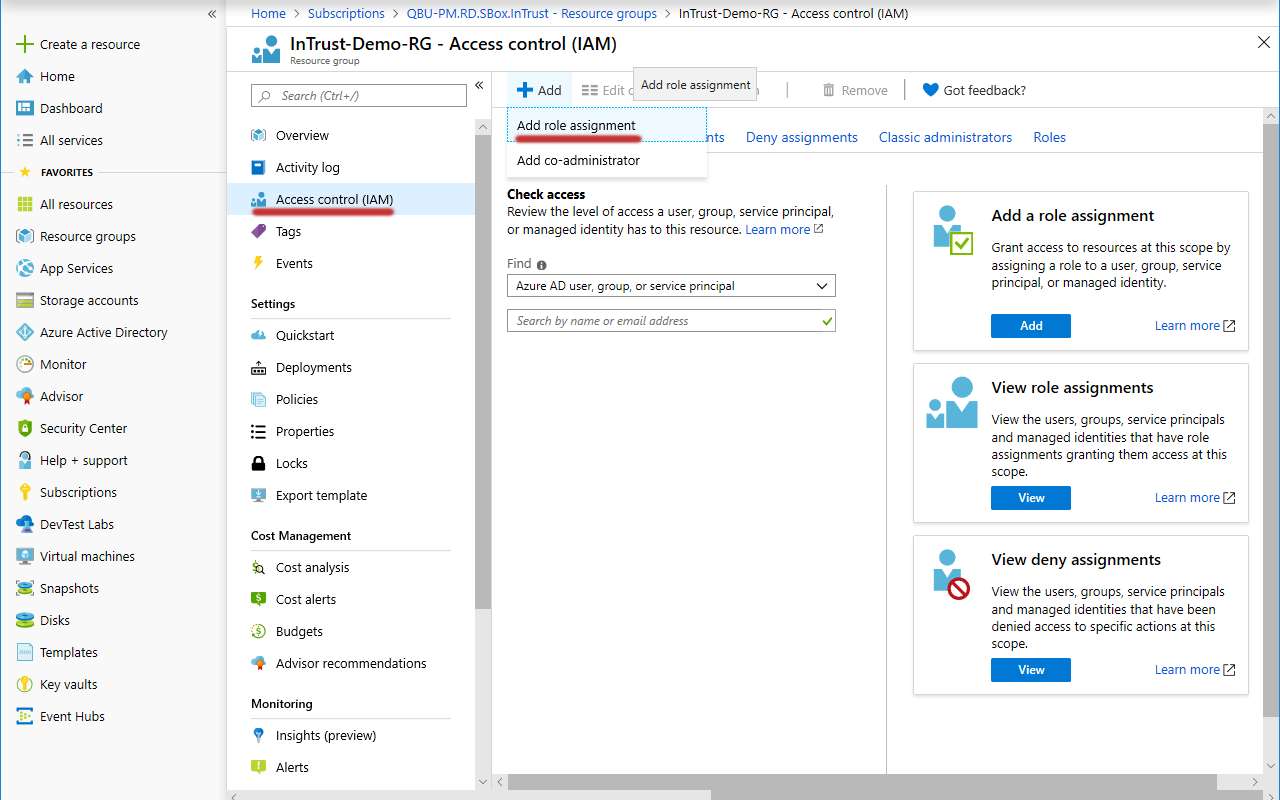Select the Locks padlock icon
Screen dimensions: 1280x800
tap(259, 463)
